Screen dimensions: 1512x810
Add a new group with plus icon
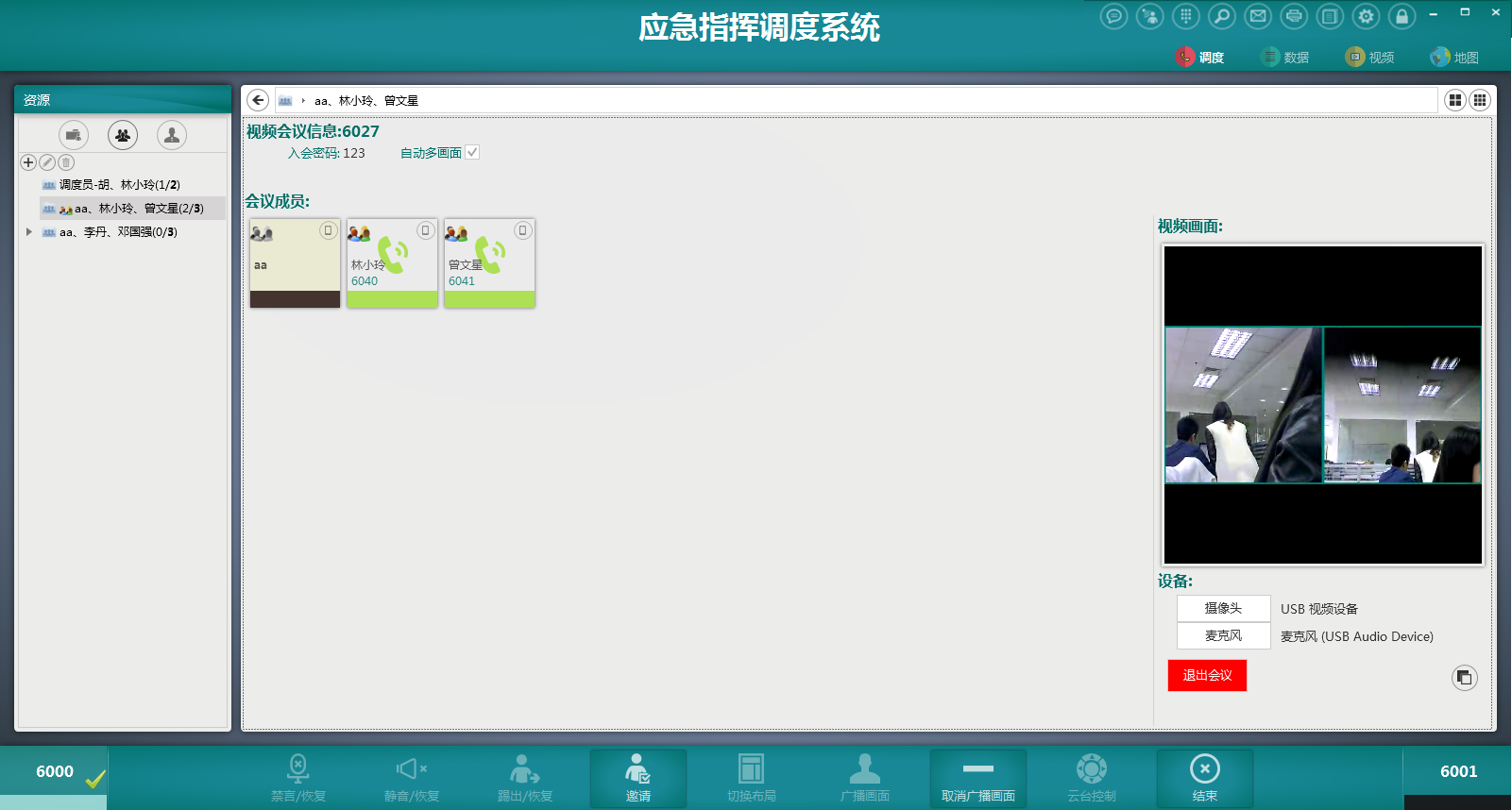(28, 162)
